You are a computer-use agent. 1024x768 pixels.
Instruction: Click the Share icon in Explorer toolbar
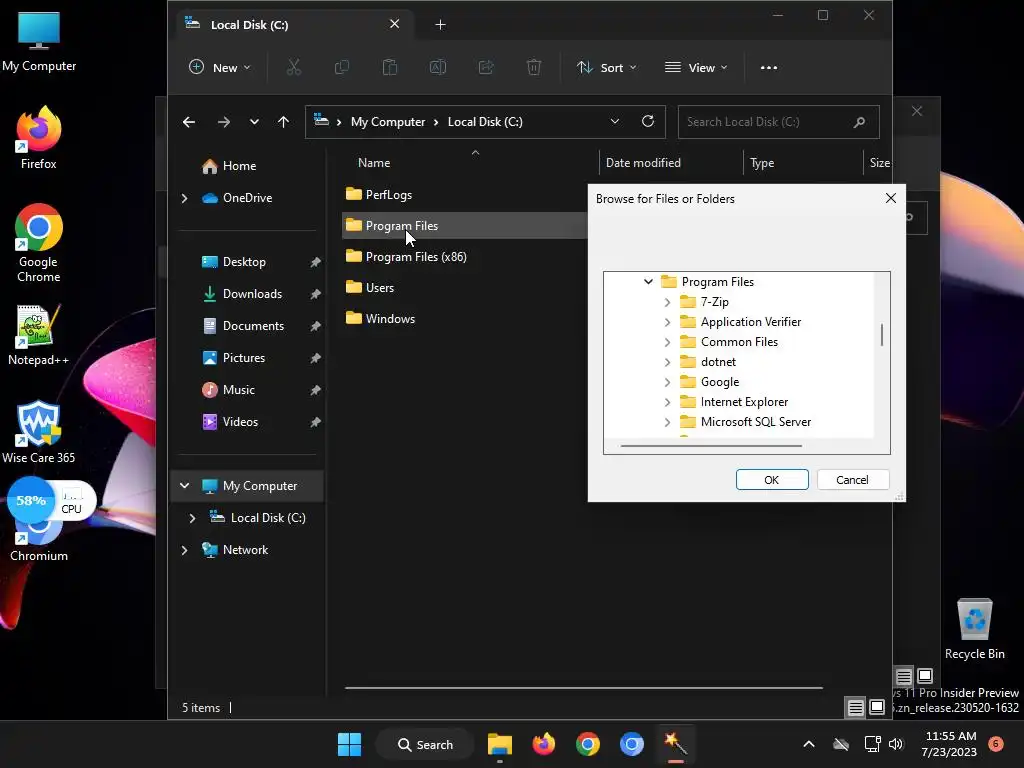(x=486, y=67)
